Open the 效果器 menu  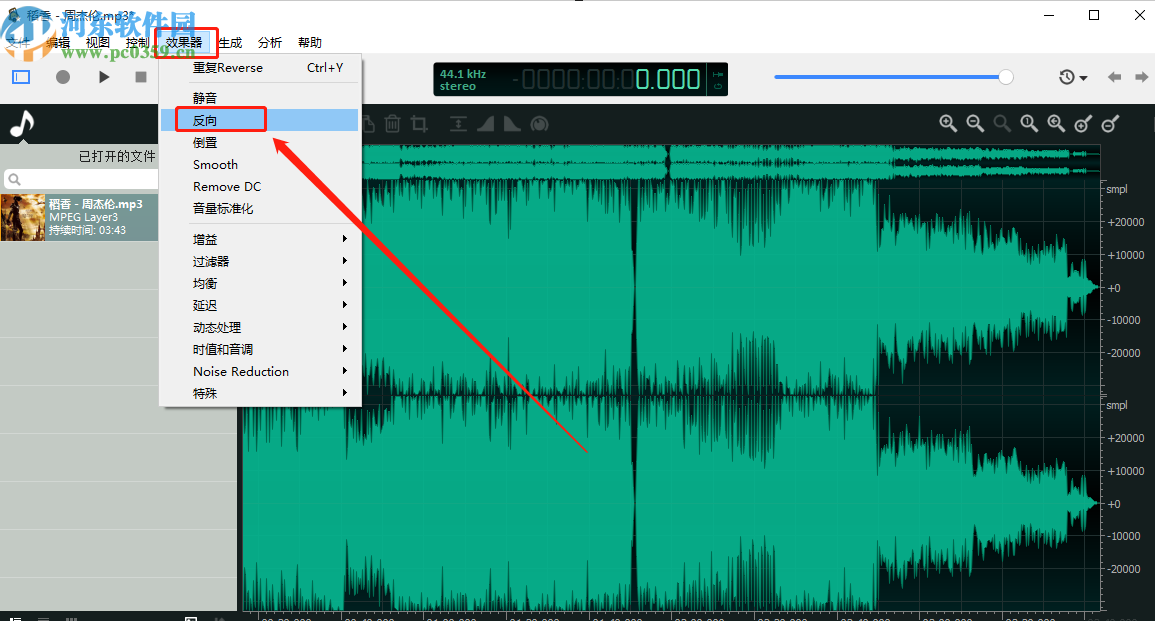(184, 43)
